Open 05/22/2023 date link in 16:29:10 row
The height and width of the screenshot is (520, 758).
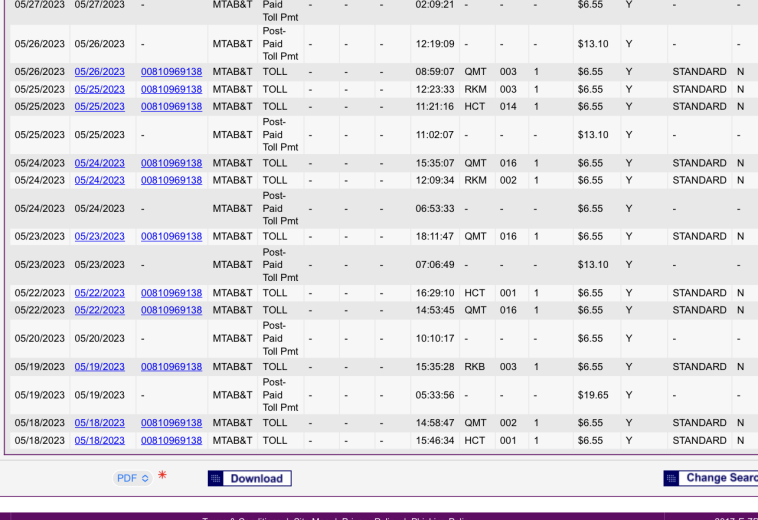(100, 293)
